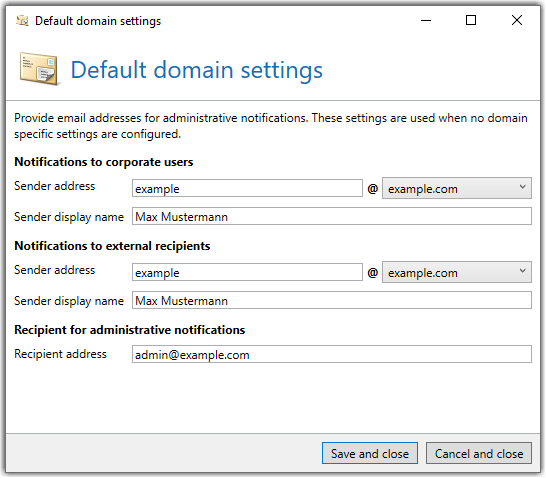546x478 pixels.
Task: Click the Notifications to corporate users heading
Action: click(104, 162)
